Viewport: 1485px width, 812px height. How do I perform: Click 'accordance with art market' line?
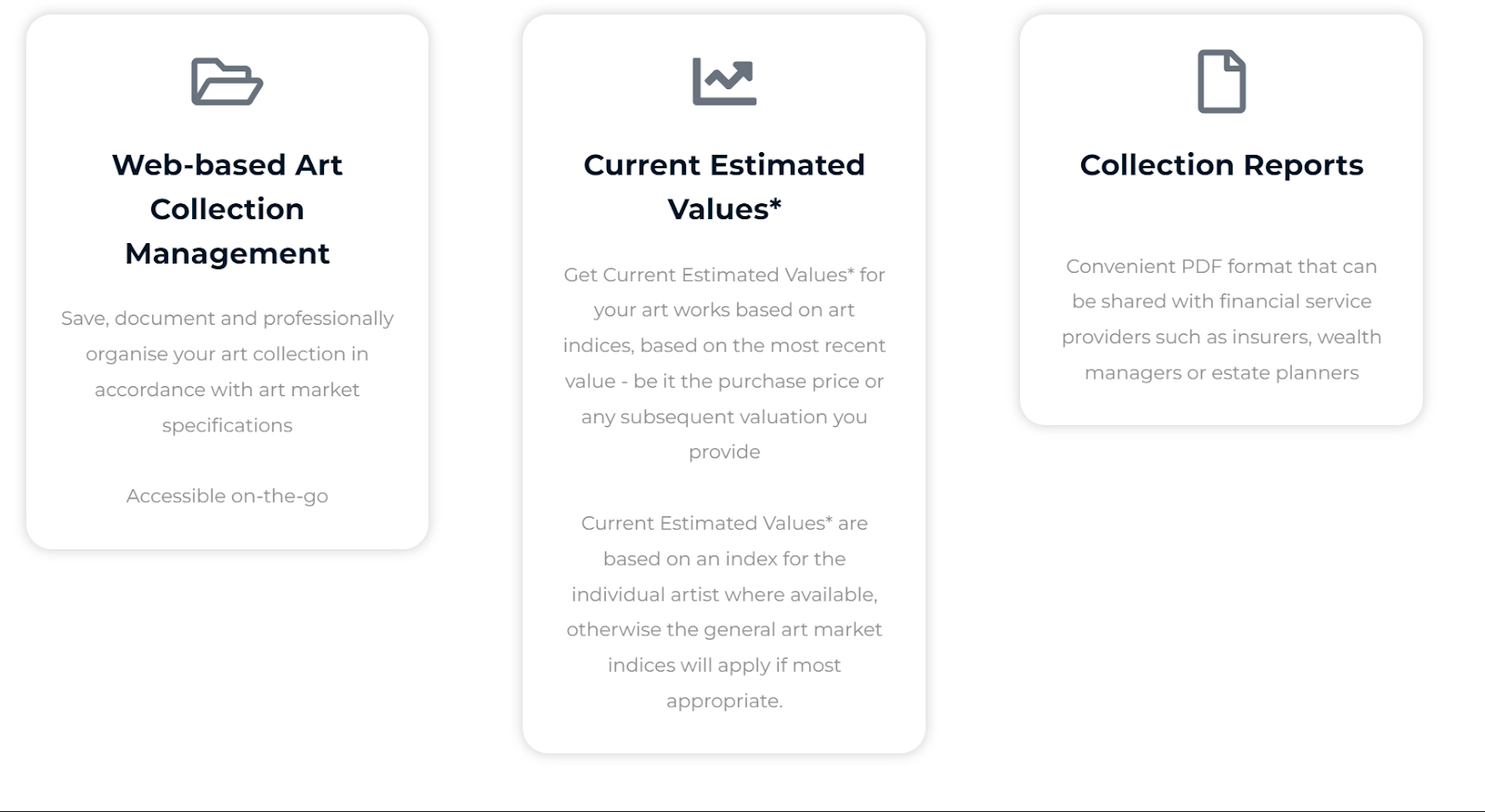coord(227,390)
